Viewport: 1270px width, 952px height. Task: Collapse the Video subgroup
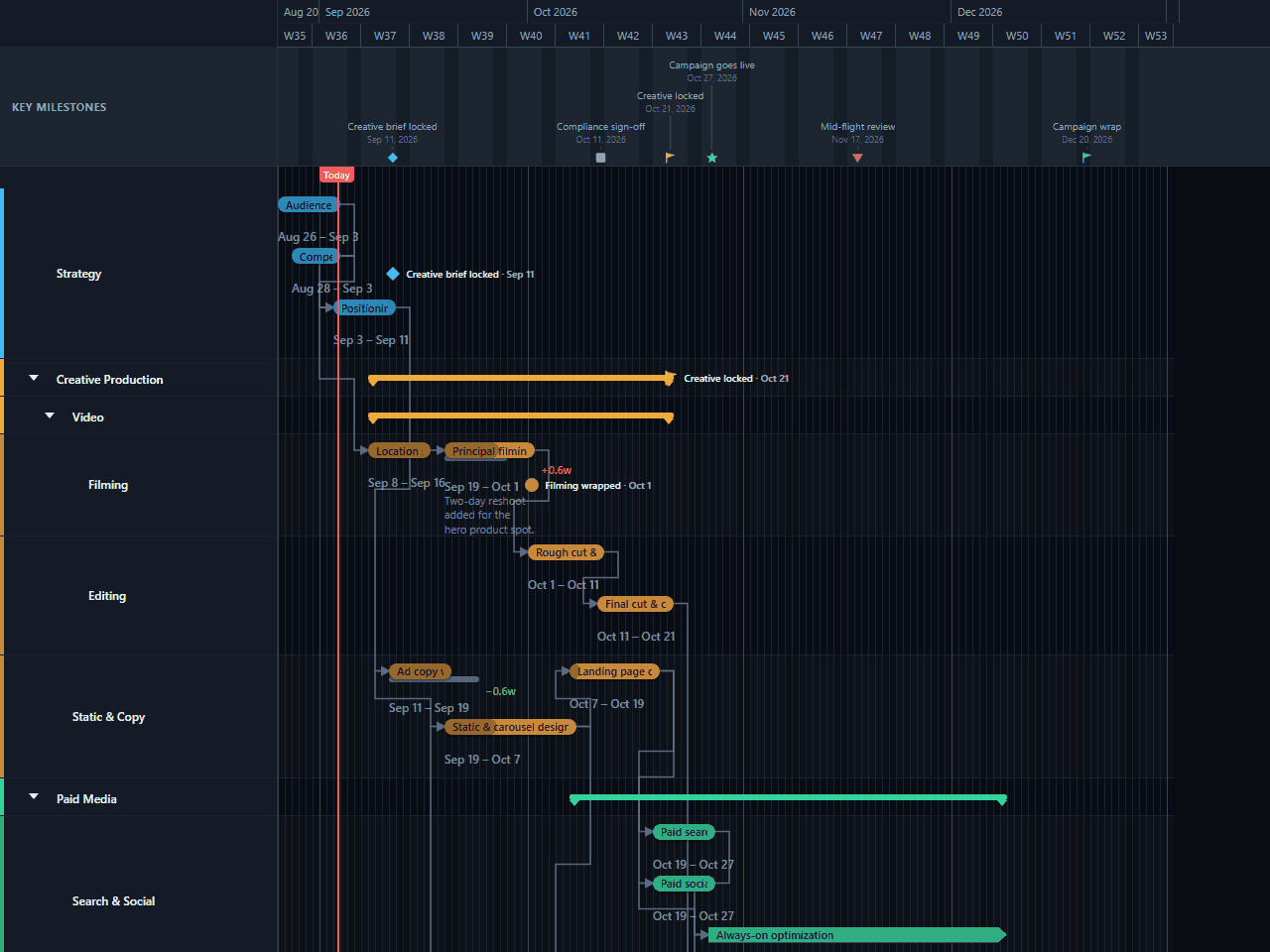(50, 416)
